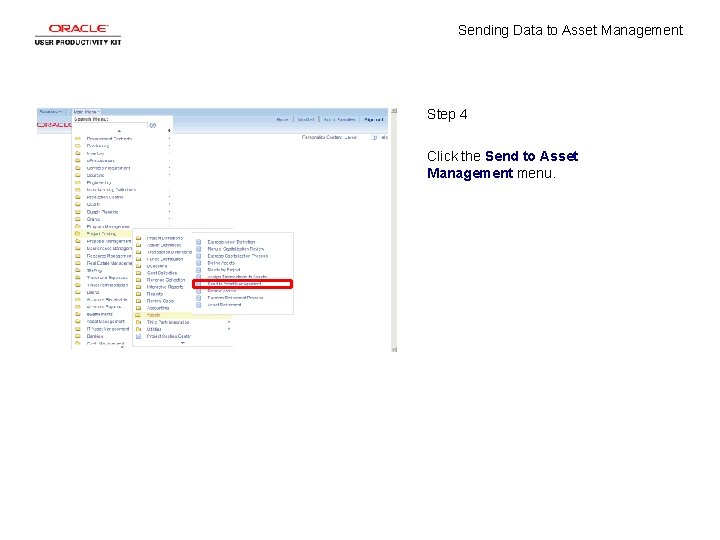Open the Revenue Collection submenu item
The height and width of the screenshot is (540, 720).
click(x=166, y=280)
